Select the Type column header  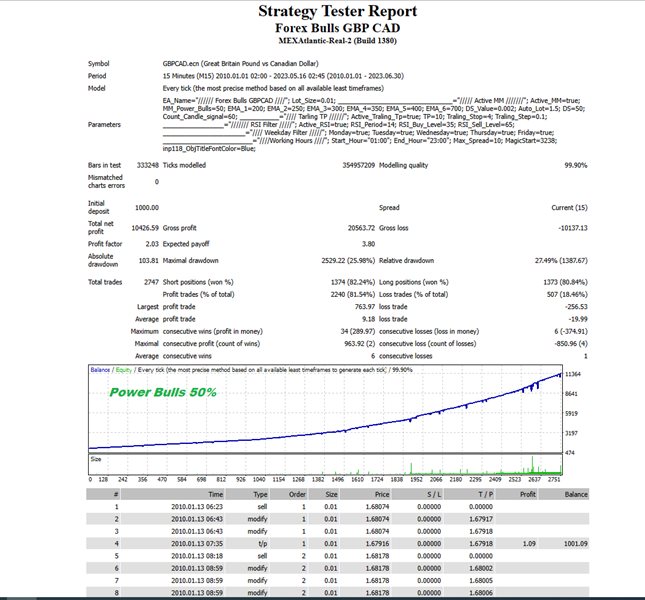[260, 493]
